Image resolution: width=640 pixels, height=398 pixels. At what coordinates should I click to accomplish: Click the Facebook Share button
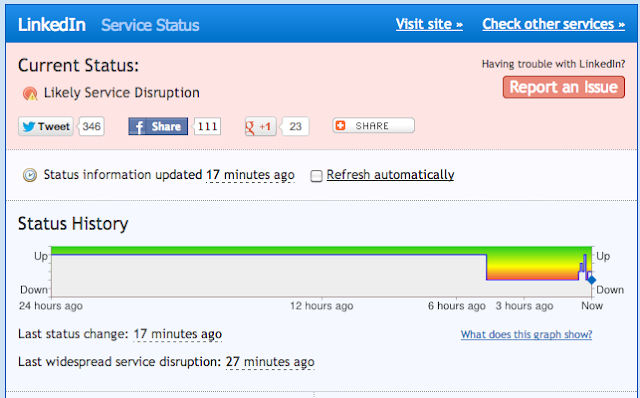click(158, 127)
